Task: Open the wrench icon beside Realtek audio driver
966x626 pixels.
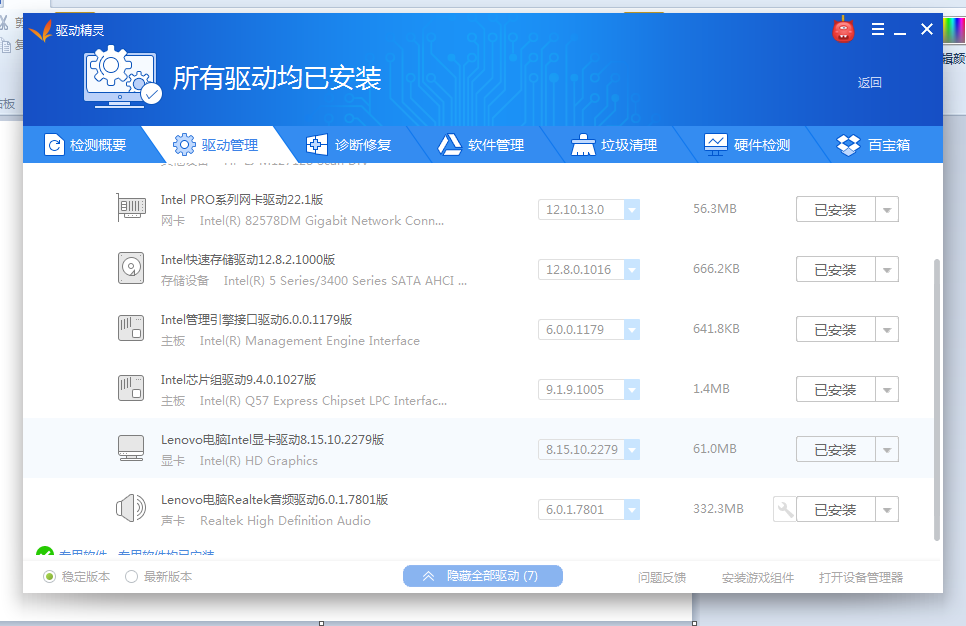Action: [x=788, y=509]
